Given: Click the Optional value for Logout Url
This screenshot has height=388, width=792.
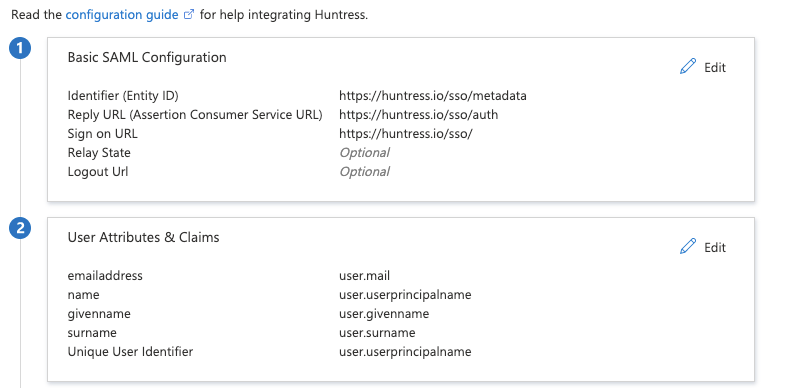Looking at the screenshot, I should 364,172.
